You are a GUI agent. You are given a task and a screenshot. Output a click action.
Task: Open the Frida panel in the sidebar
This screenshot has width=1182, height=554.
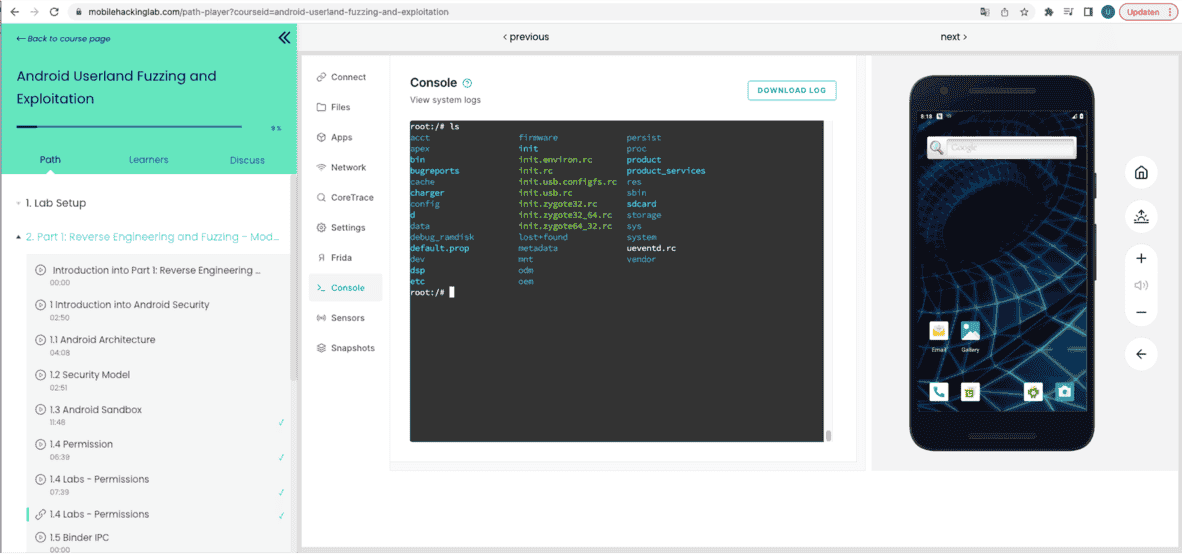(x=340, y=258)
